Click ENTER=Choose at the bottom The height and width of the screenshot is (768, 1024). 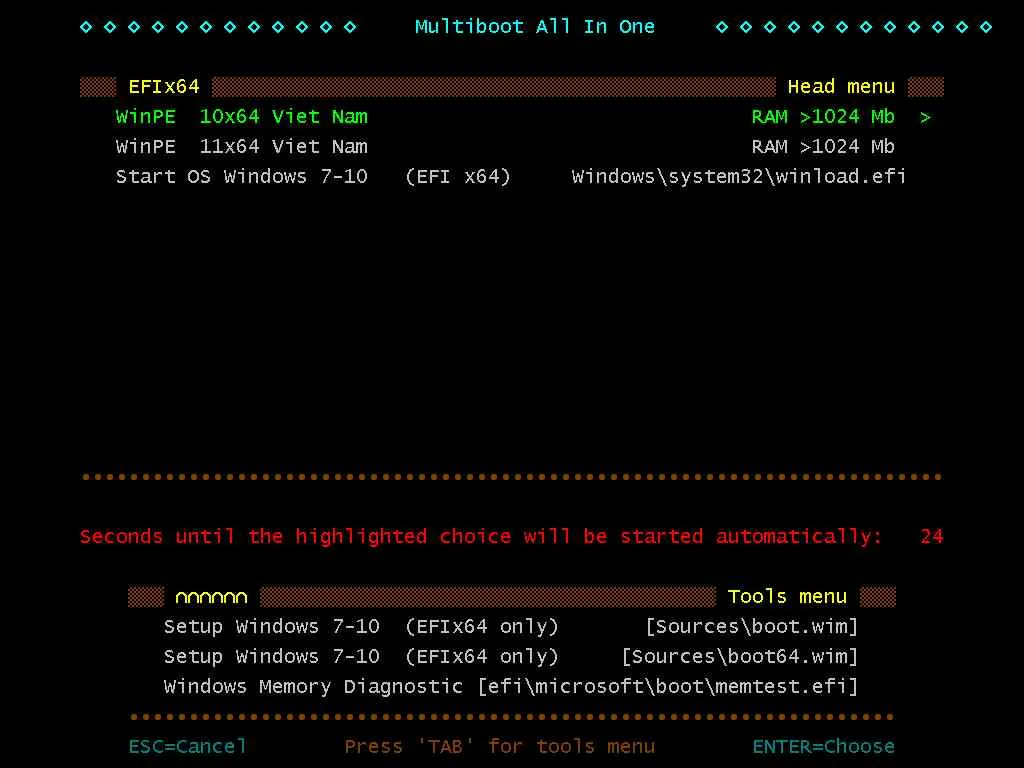point(823,746)
